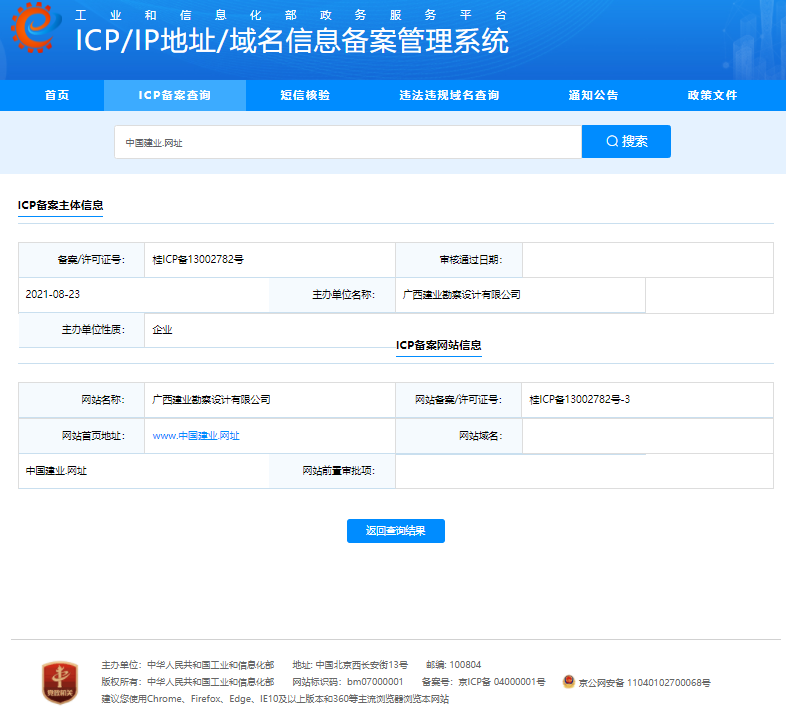This screenshot has width=786, height=715.
Task: Click the 返回查询结果 button
Action: 396,530
